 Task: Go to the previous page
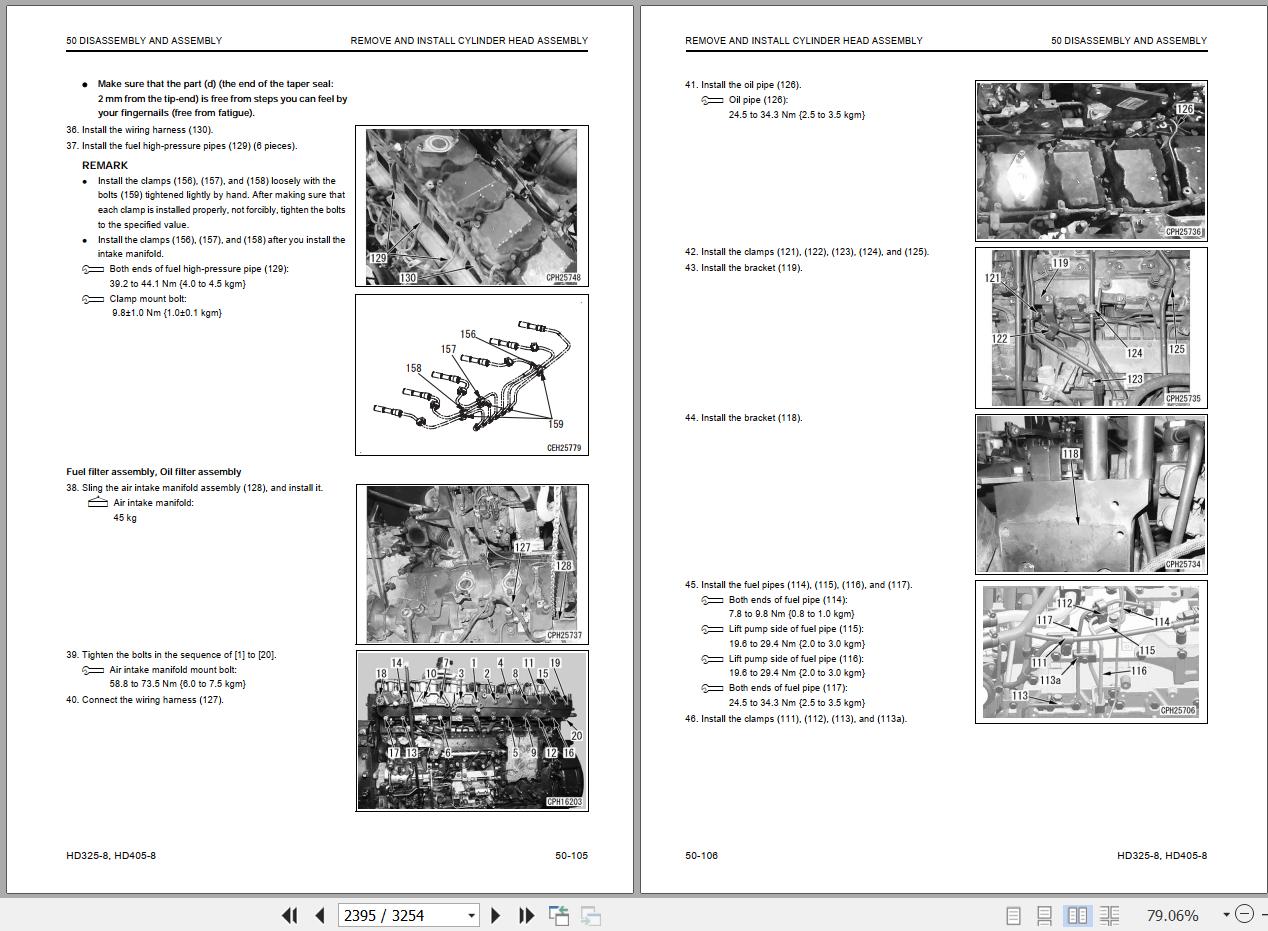point(320,915)
